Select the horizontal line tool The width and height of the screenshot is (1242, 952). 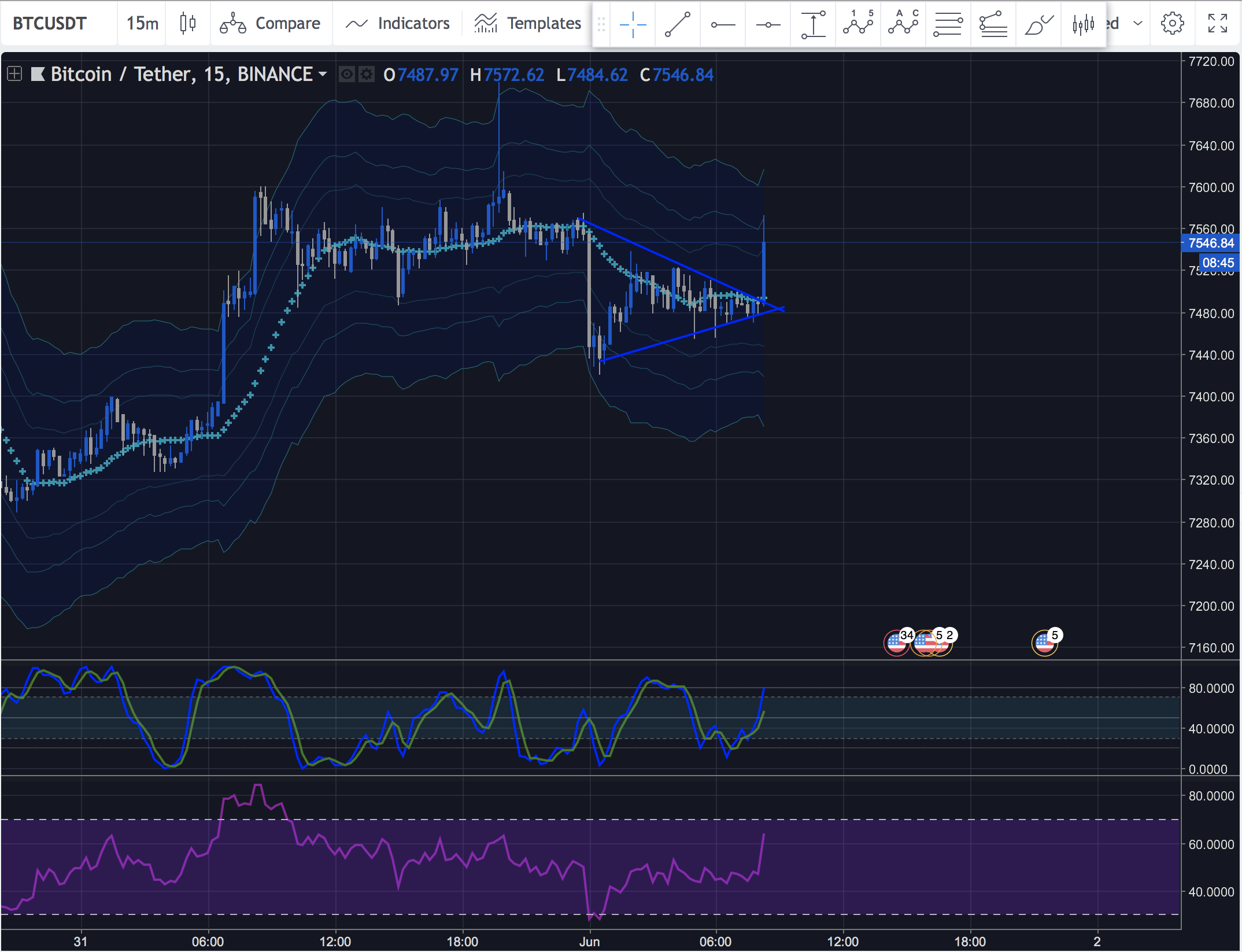click(x=768, y=24)
